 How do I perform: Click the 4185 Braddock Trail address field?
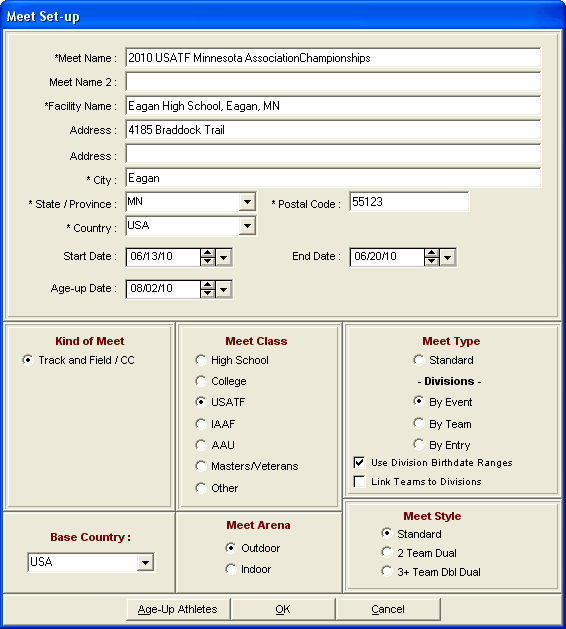click(333, 130)
